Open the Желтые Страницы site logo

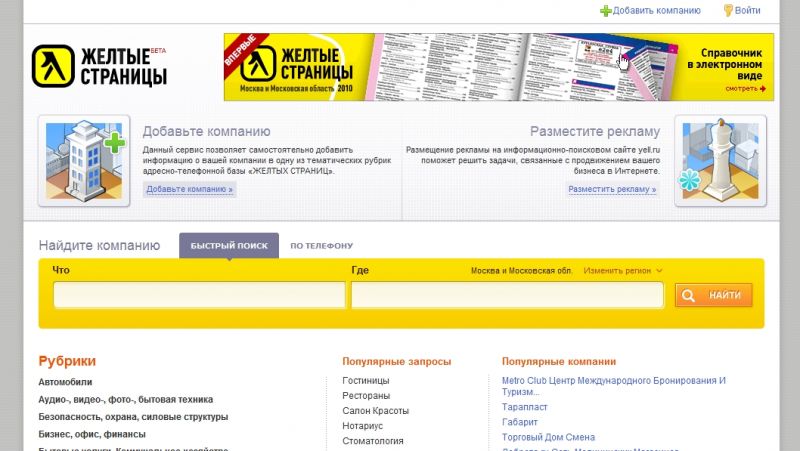click(x=99, y=66)
